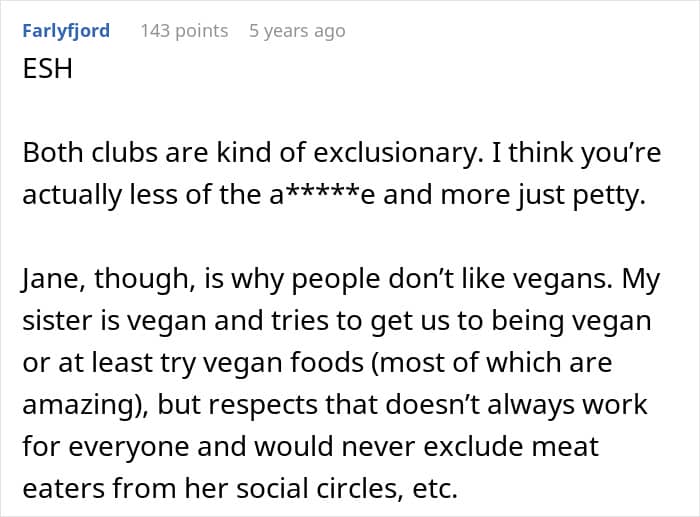The image size is (700, 517).
Task: Click the 143 points score
Action: point(184,31)
